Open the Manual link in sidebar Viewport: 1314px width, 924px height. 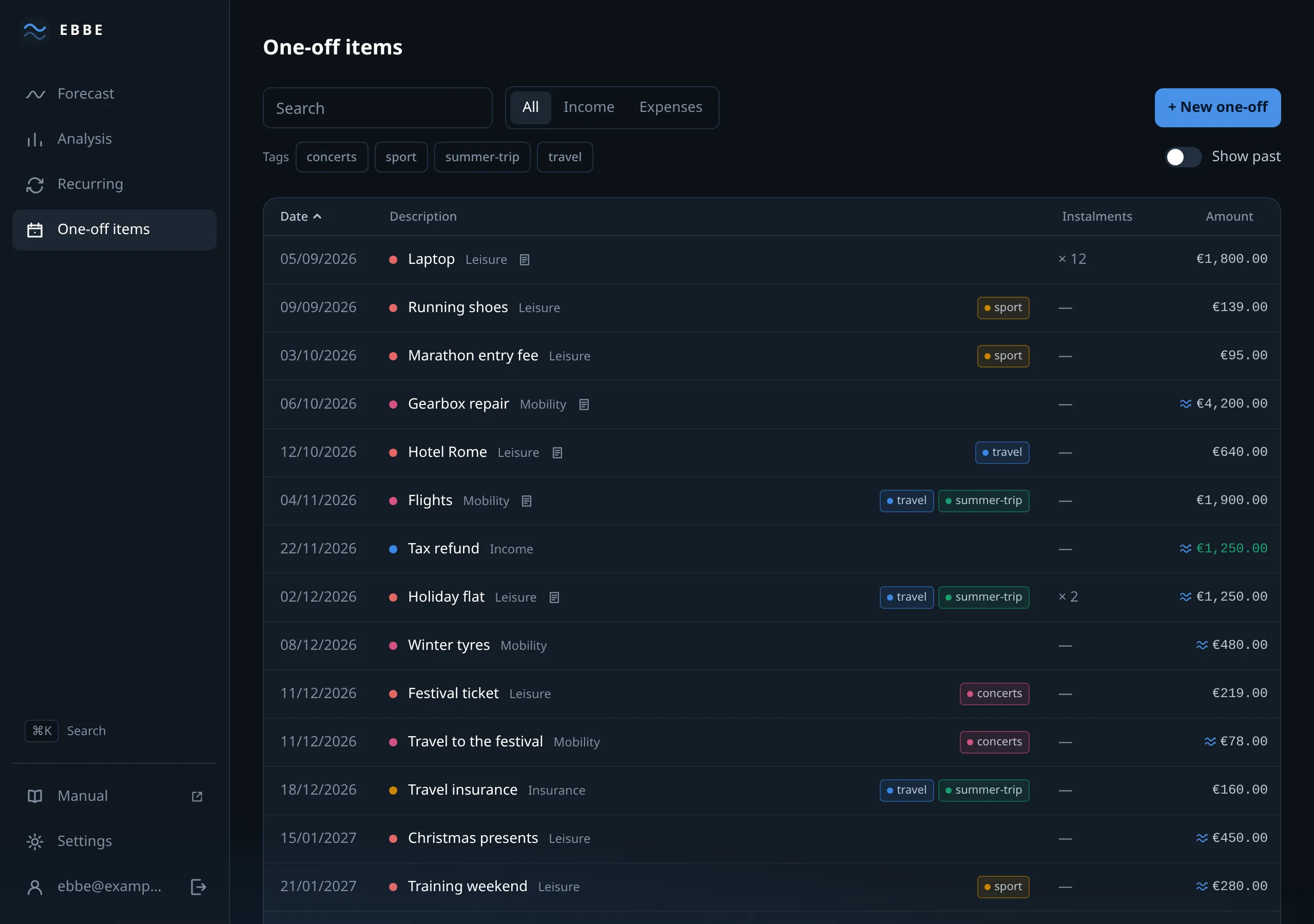[114, 796]
